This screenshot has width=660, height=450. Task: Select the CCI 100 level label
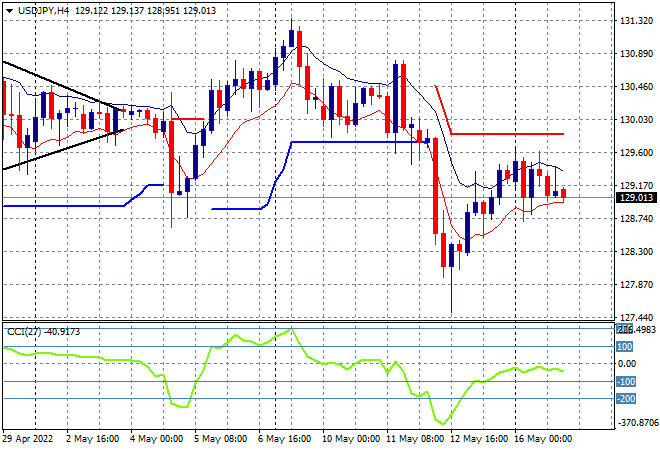[x=625, y=347]
